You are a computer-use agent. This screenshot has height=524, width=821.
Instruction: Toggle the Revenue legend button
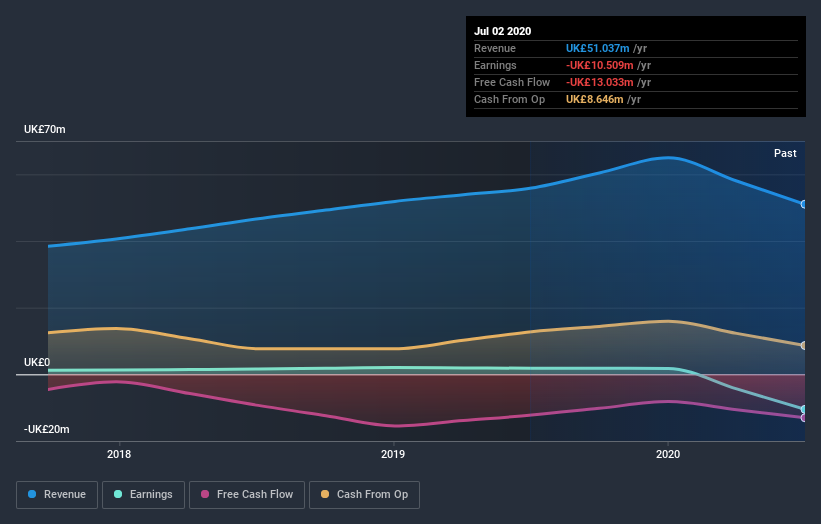point(57,495)
